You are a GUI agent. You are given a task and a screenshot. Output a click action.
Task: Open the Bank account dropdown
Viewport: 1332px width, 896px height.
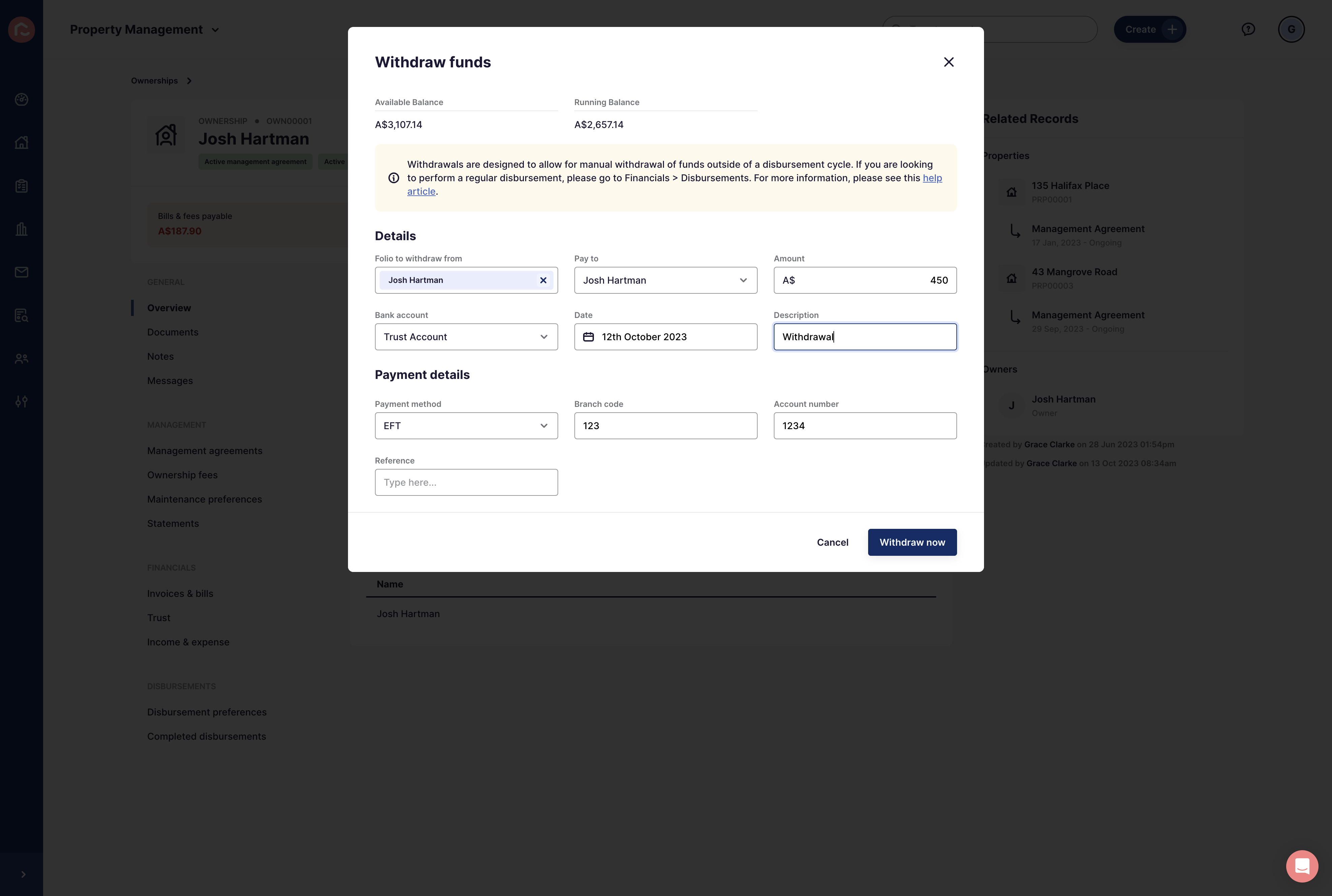pos(466,337)
